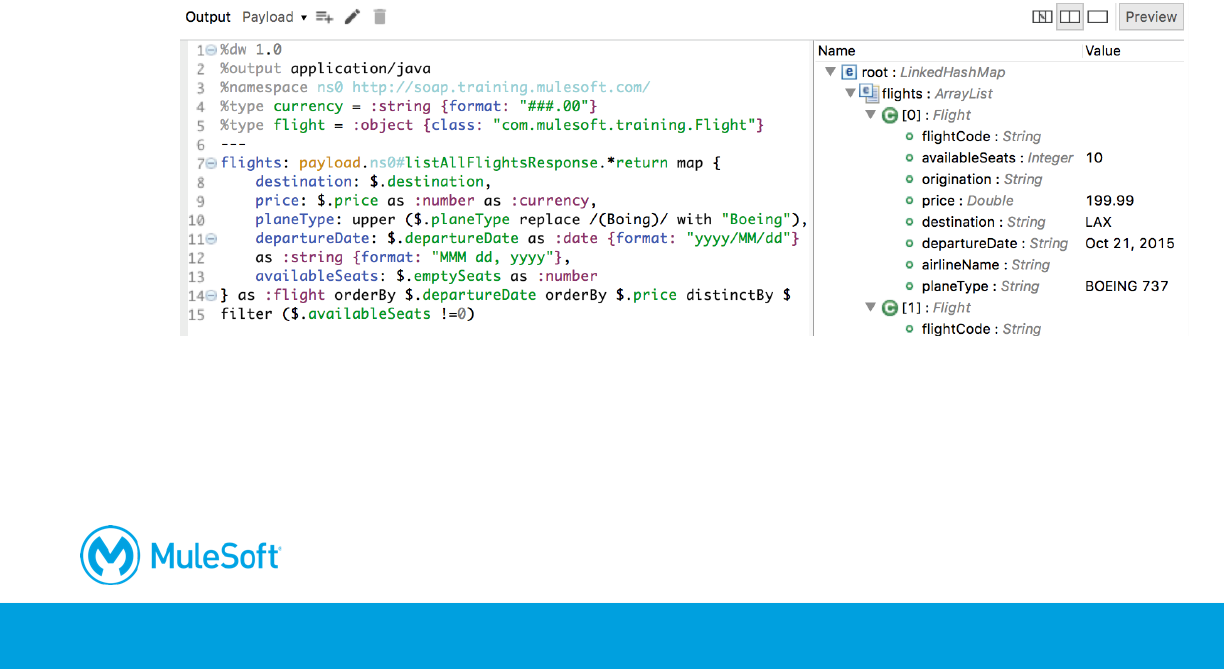Click listAllFlightsResponse in line 7

click(x=501, y=163)
